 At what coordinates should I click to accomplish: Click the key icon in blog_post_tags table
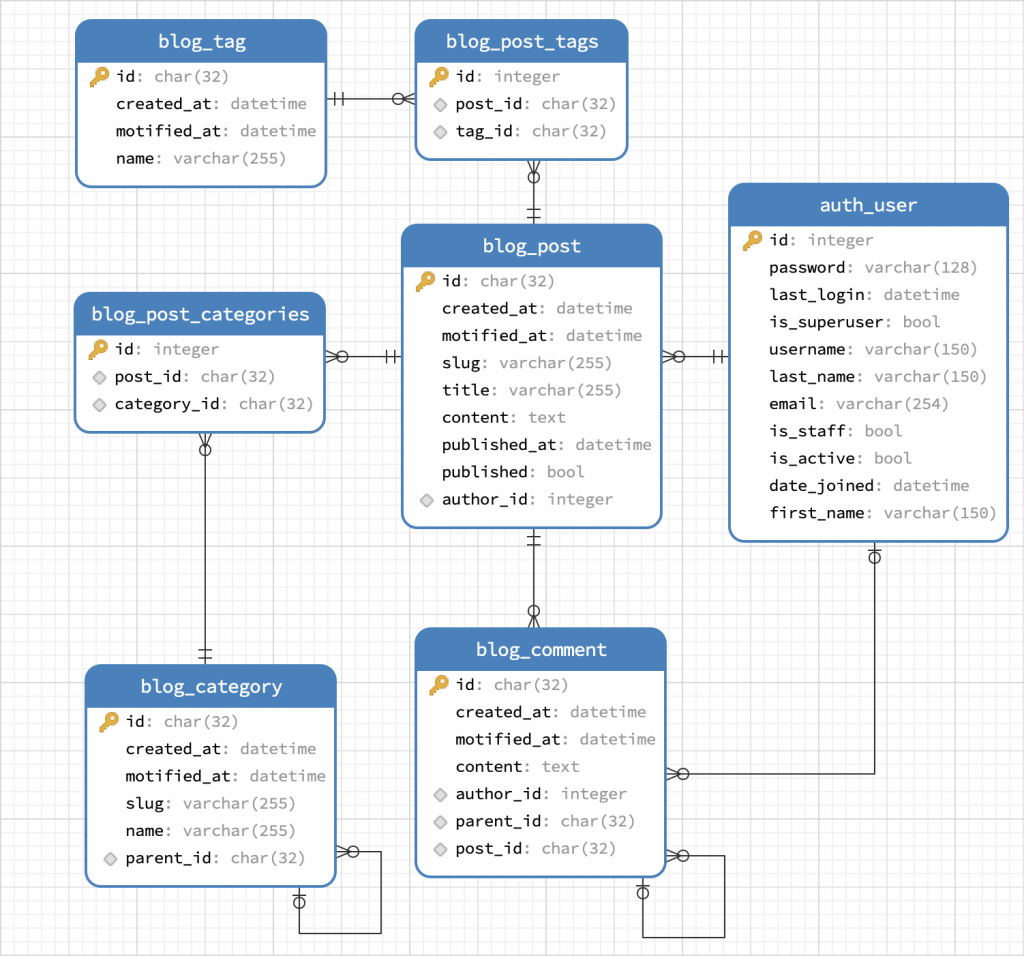coord(439,76)
